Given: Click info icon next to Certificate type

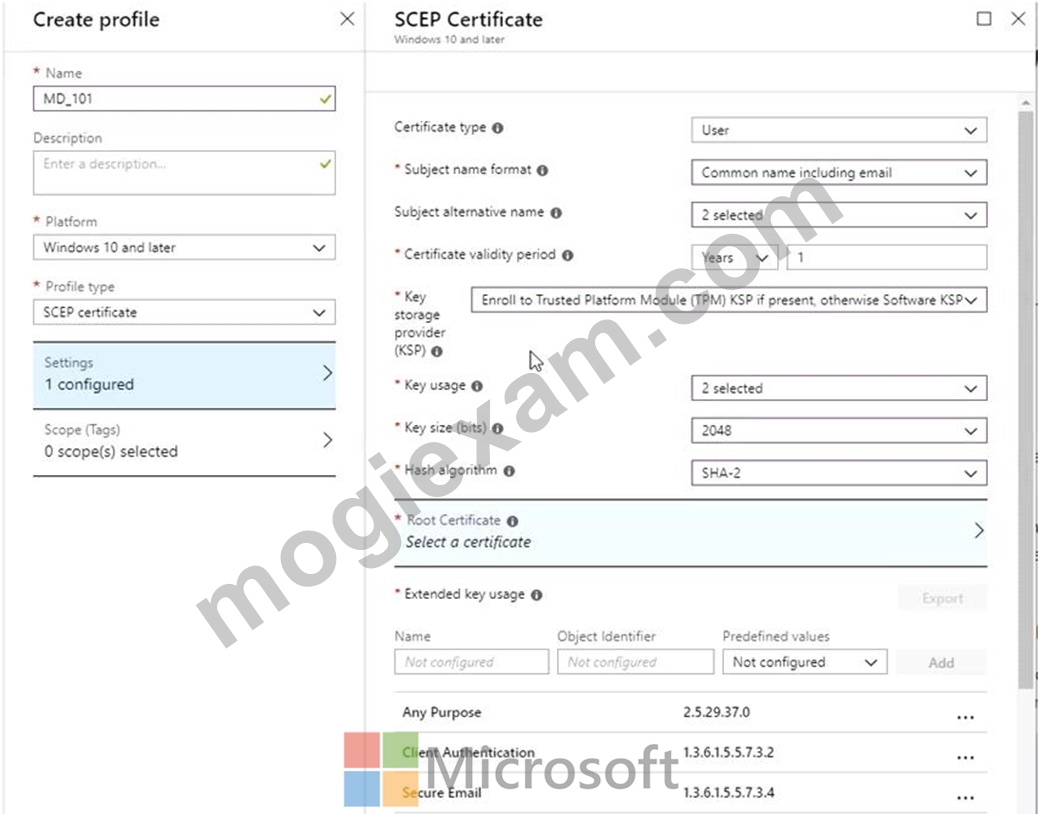Looking at the screenshot, I should click(x=498, y=128).
